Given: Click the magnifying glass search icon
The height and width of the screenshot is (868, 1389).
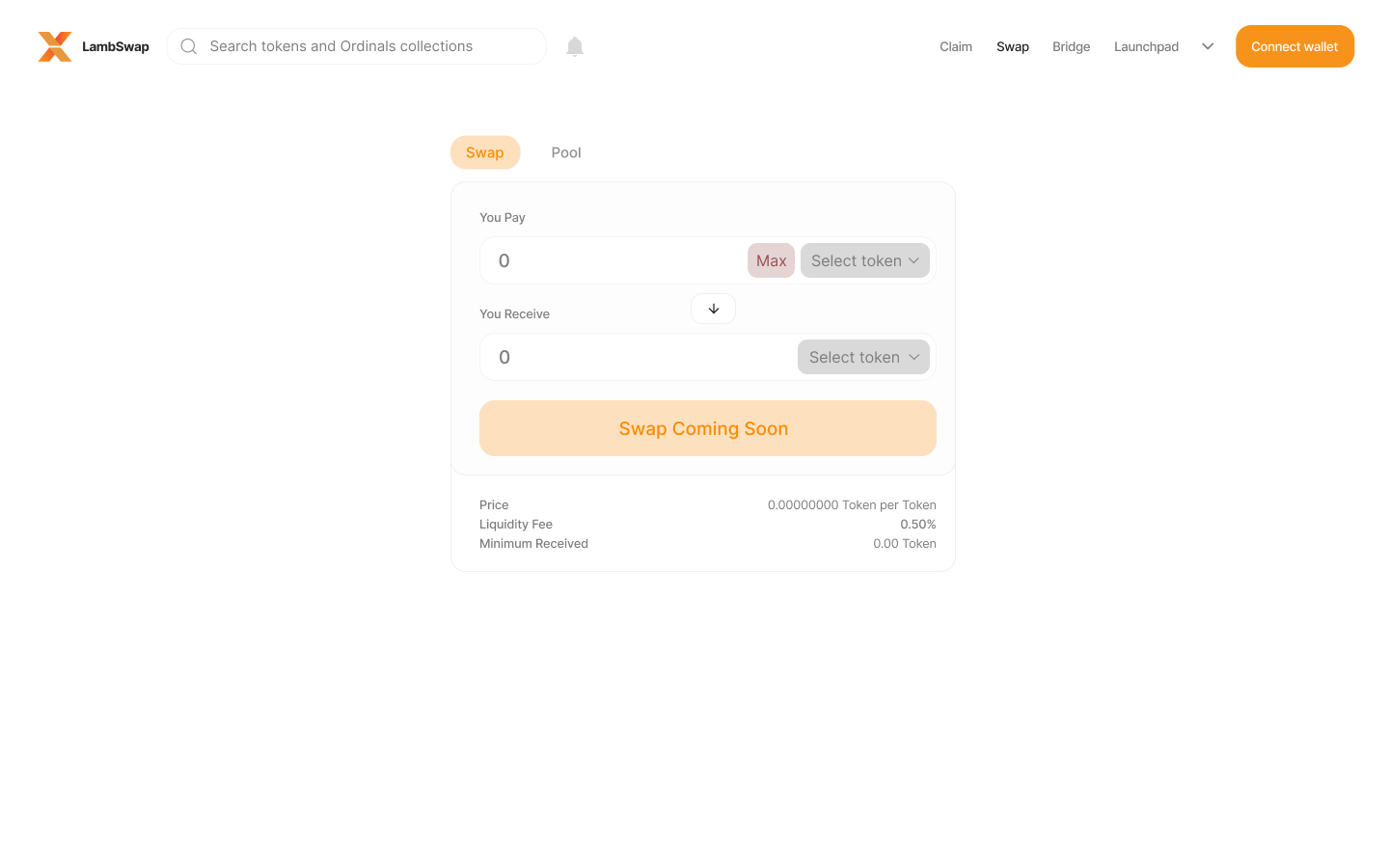Looking at the screenshot, I should (x=189, y=46).
